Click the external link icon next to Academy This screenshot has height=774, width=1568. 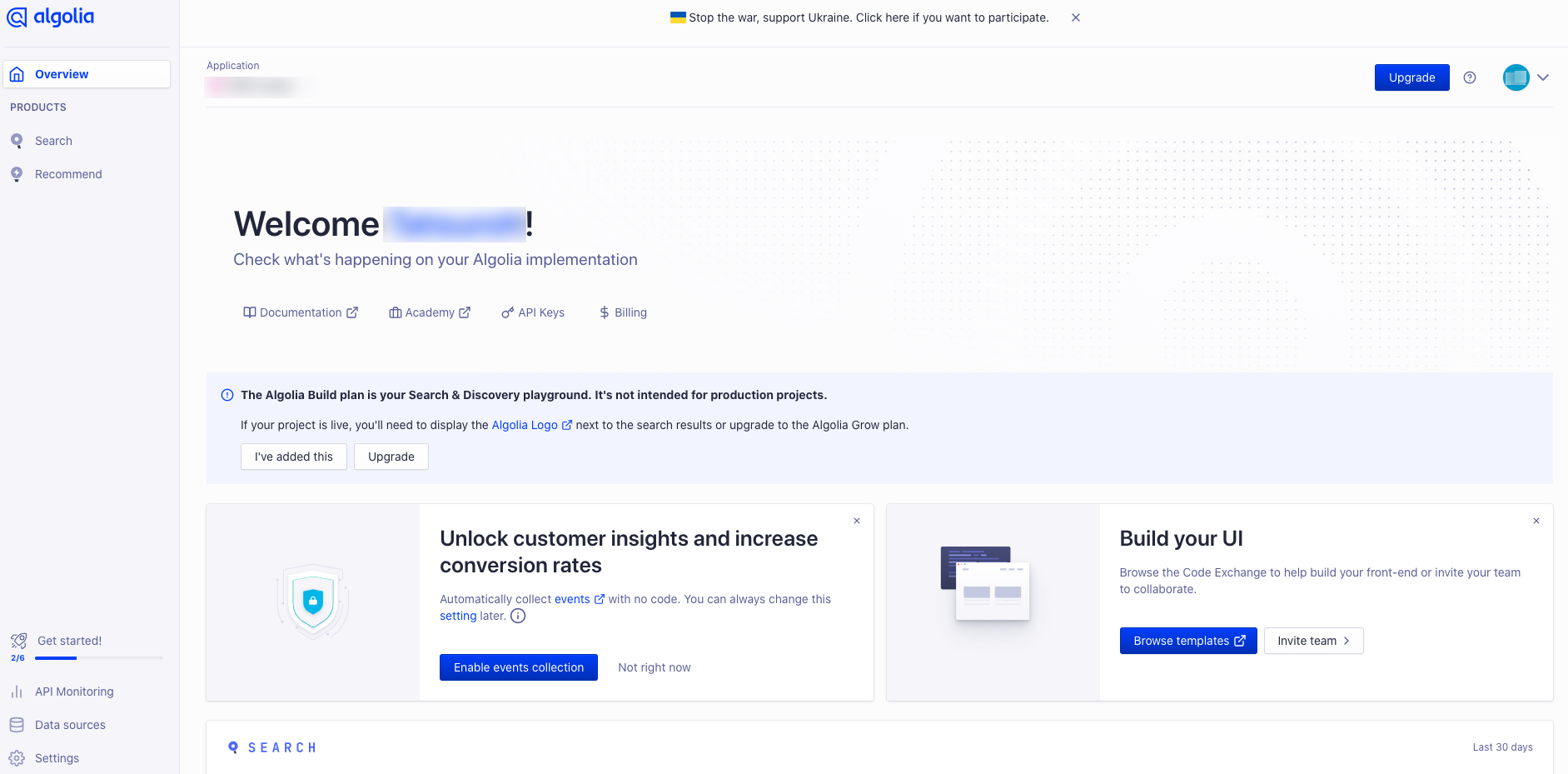coord(465,312)
